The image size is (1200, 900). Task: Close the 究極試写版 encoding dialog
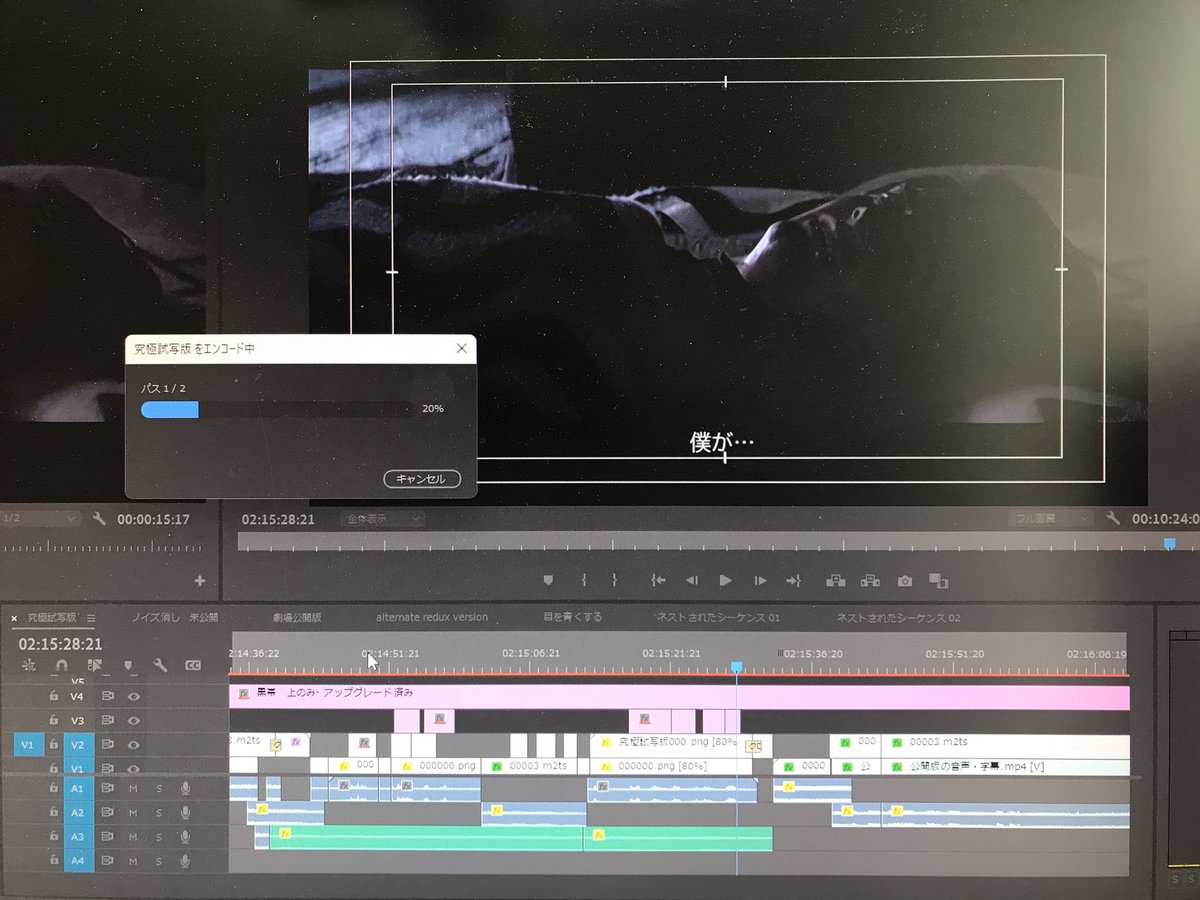[461, 348]
